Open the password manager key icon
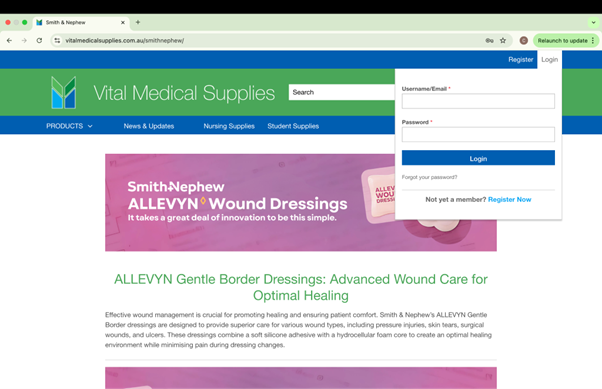The image size is (602, 389). click(x=490, y=40)
